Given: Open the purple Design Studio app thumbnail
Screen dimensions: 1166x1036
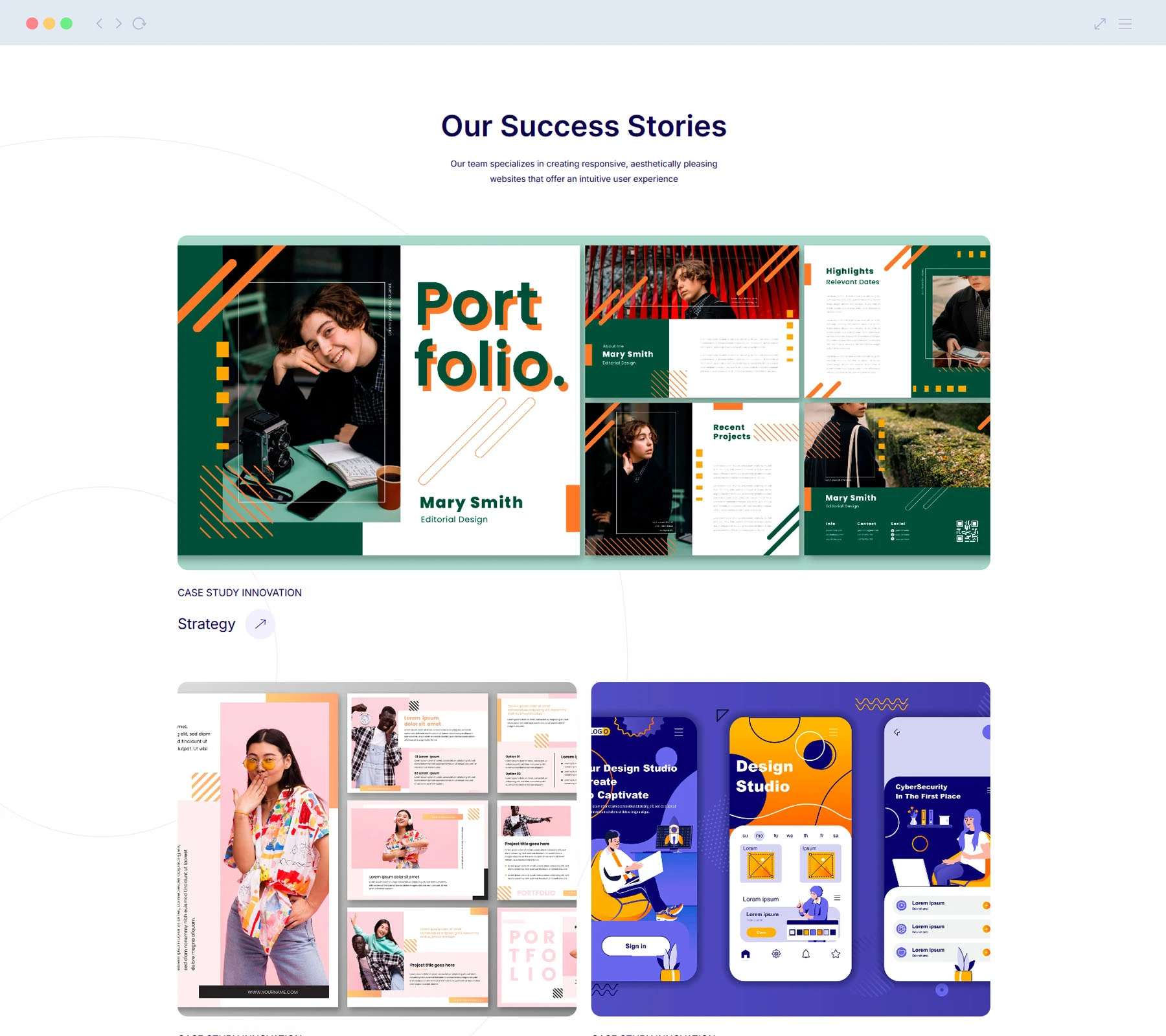Looking at the screenshot, I should coord(790,849).
